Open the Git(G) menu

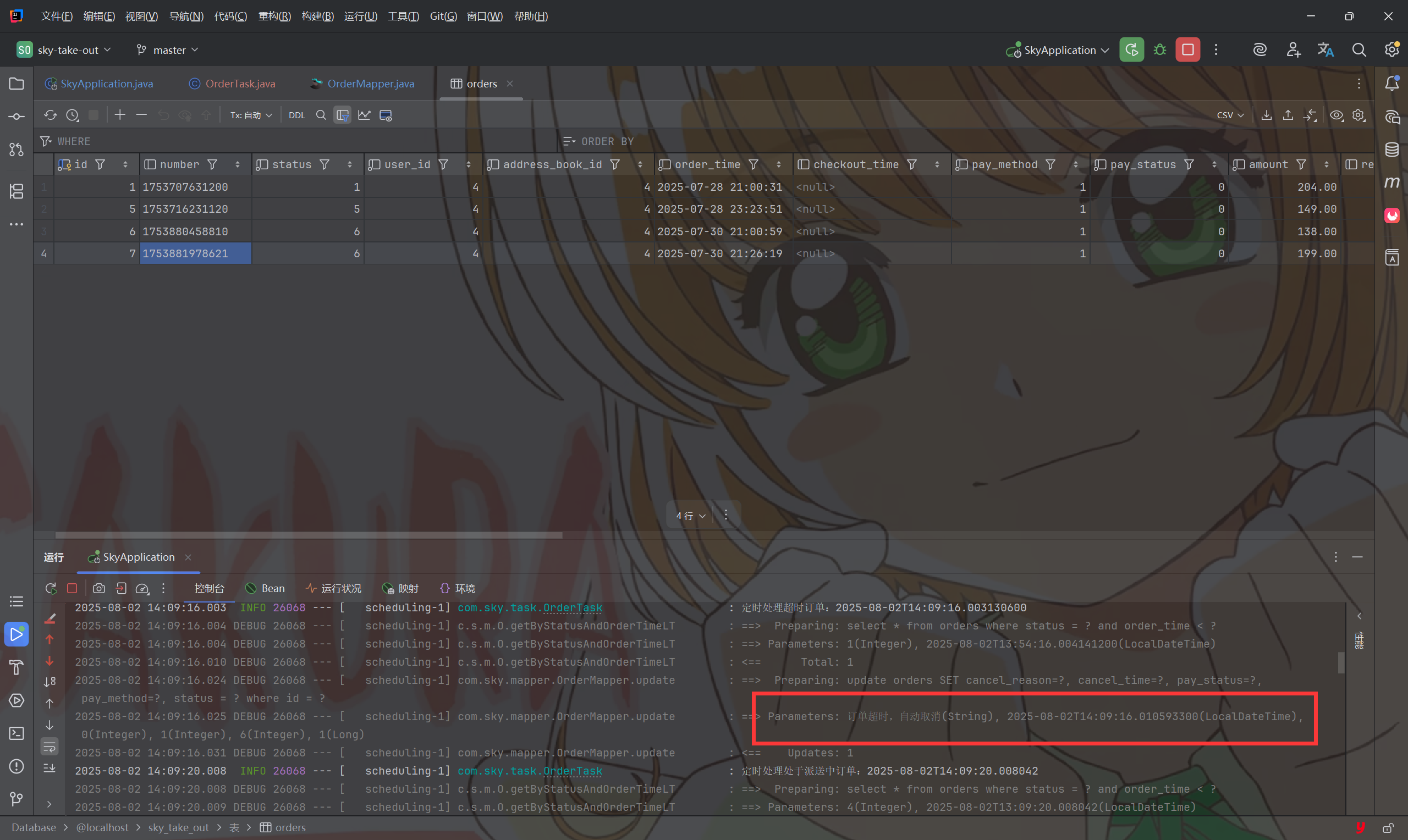pyautogui.click(x=443, y=16)
